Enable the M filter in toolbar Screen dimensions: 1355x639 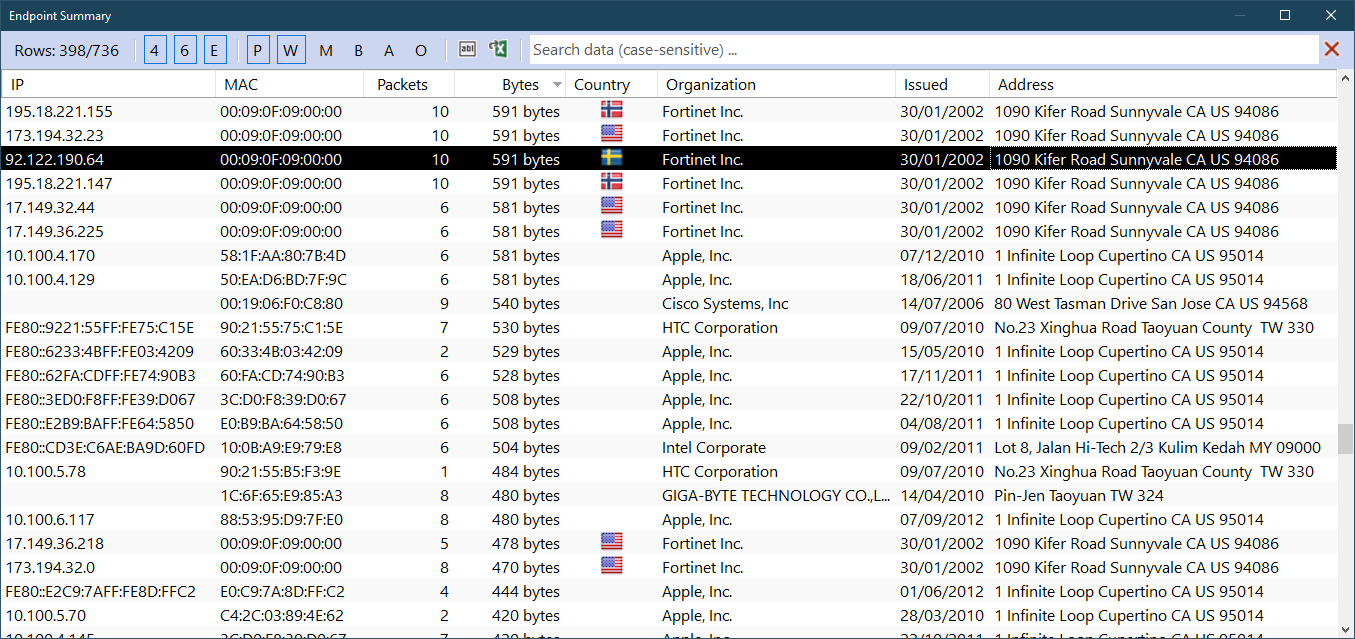(326, 50)
